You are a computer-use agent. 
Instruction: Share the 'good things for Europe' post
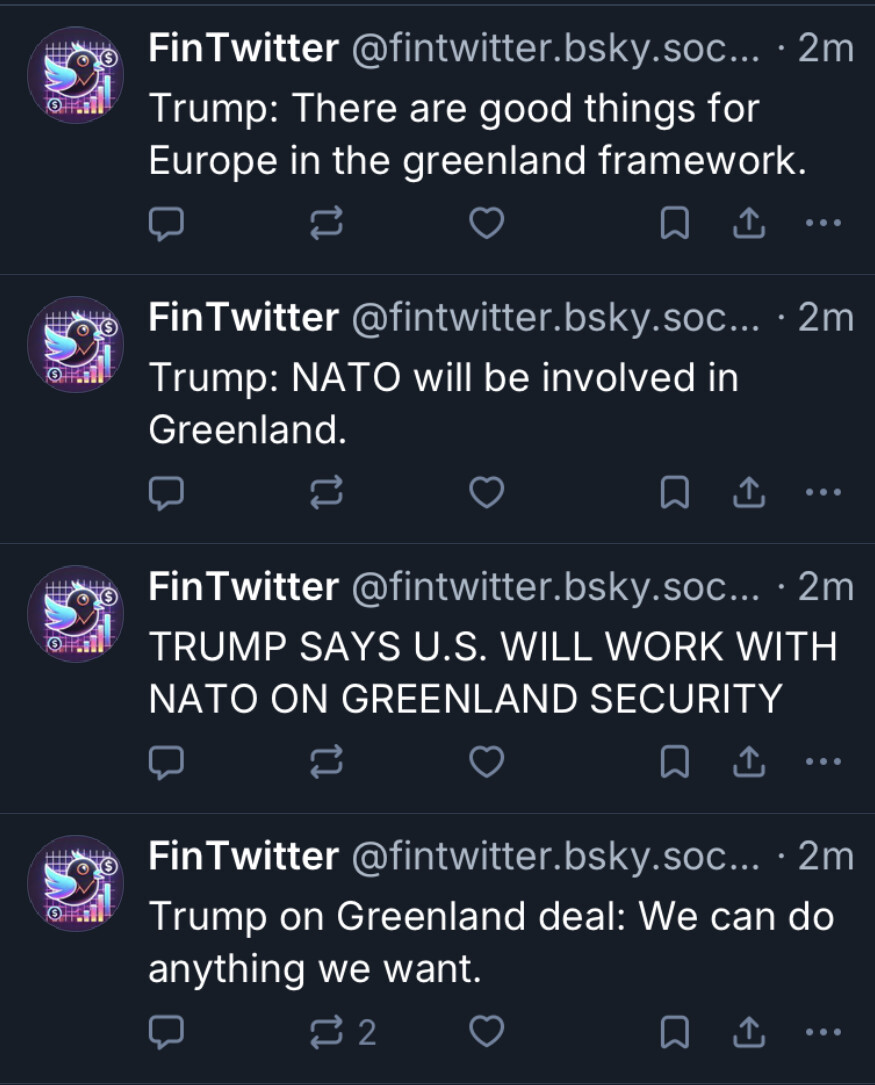coord(748,224)
